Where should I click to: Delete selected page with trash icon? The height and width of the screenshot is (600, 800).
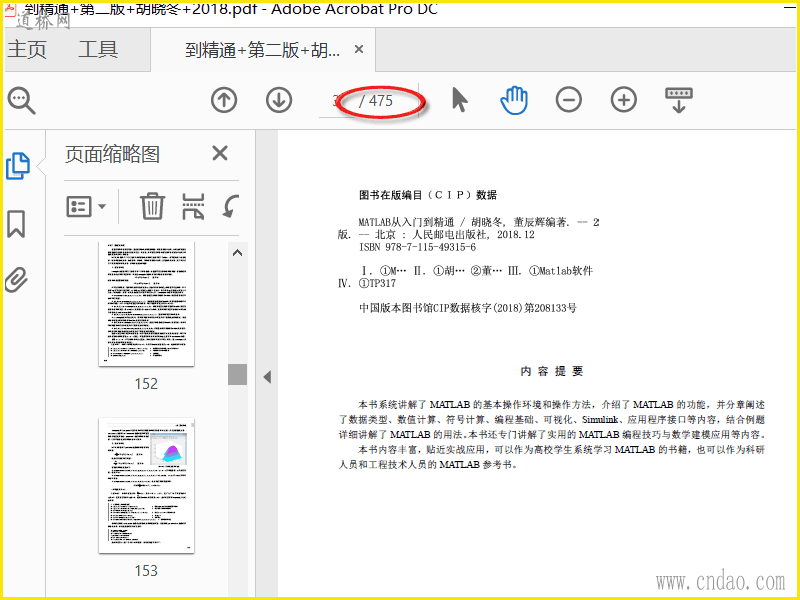[152, 206]
